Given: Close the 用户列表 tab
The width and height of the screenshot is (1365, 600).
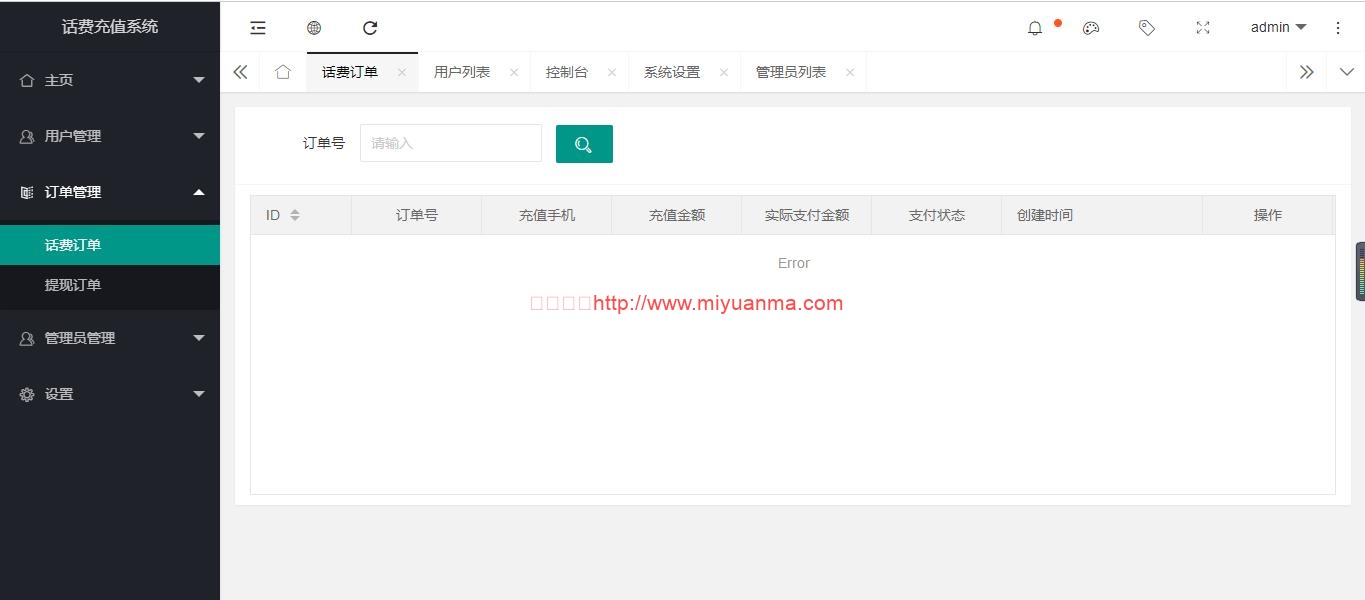Looking at the screenshot, I should (514, 72).
